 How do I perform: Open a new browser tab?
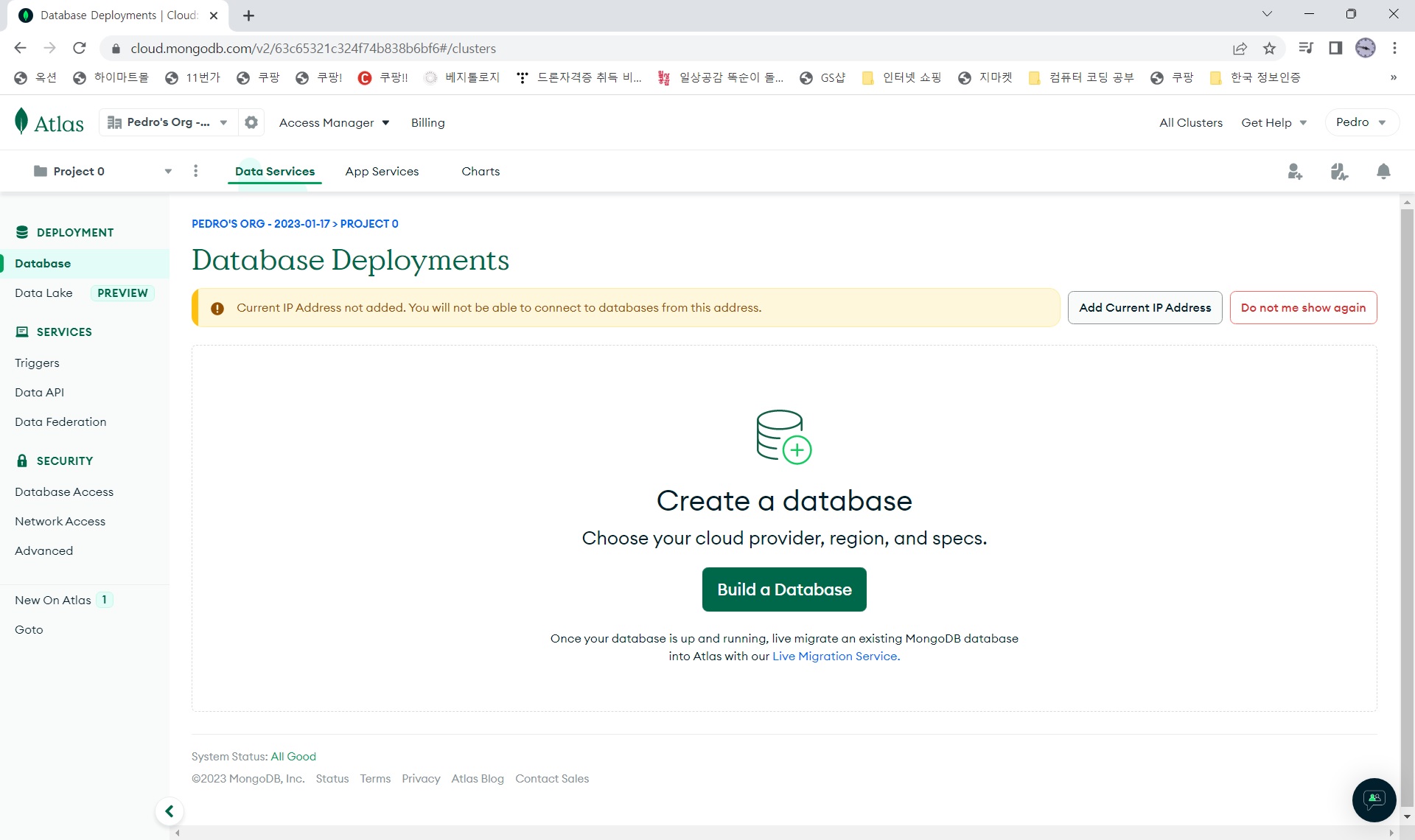coord(248,15)
